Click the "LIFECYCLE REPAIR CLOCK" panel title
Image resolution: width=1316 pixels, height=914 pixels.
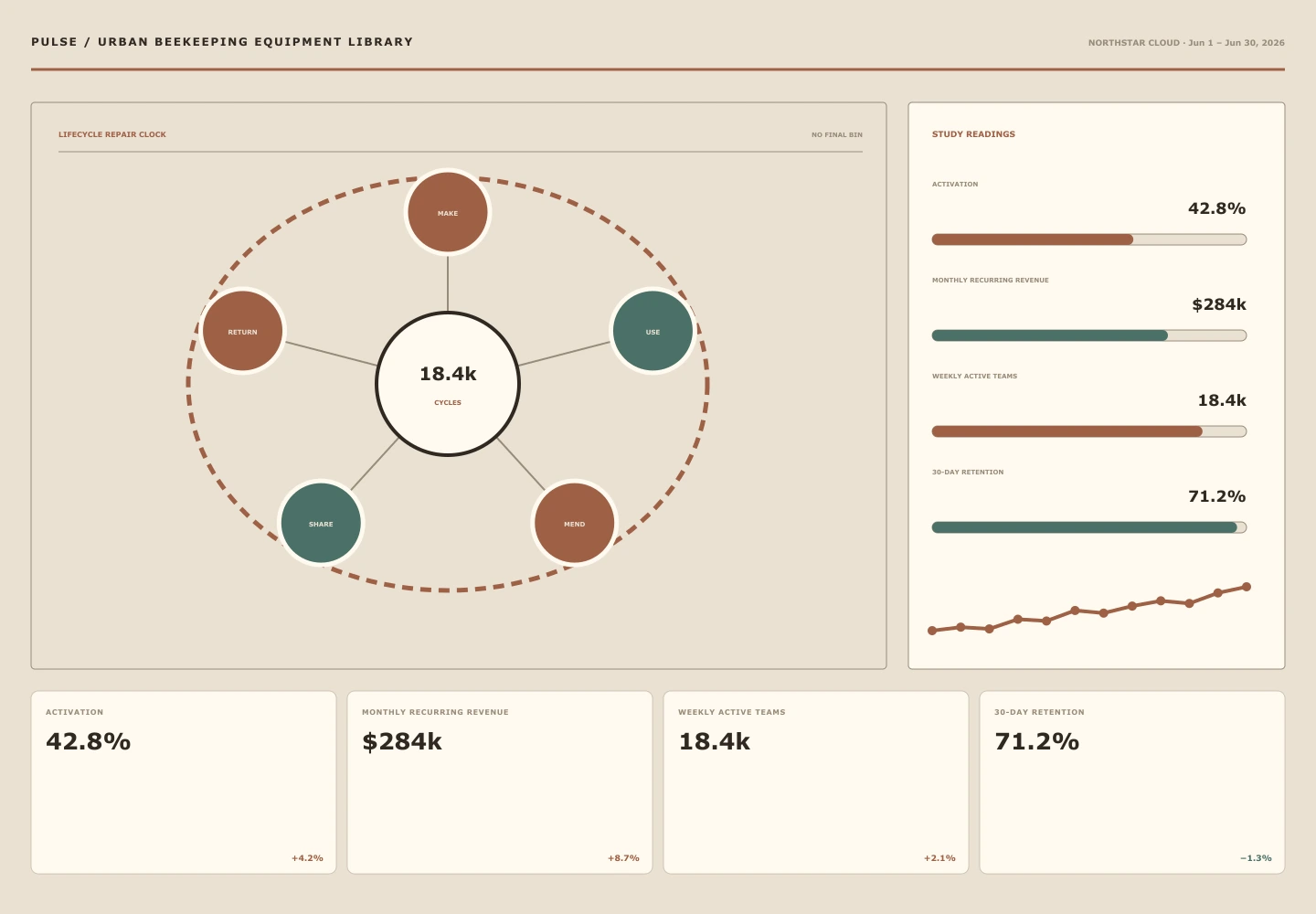tap(112, 134)
